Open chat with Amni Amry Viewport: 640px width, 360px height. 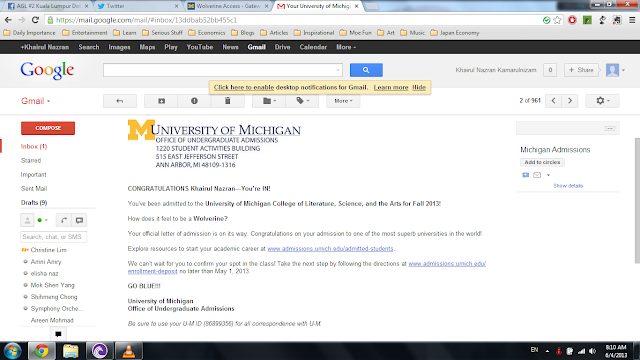click(x=46, y=262)
